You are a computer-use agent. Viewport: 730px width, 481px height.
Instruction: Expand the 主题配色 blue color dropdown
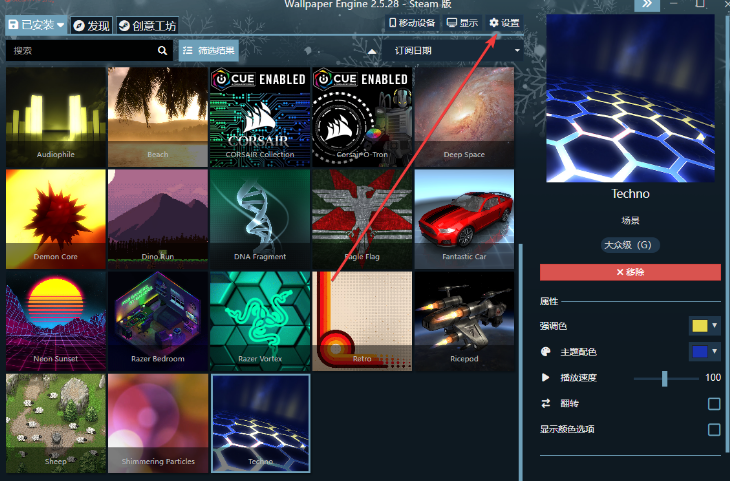705,352
